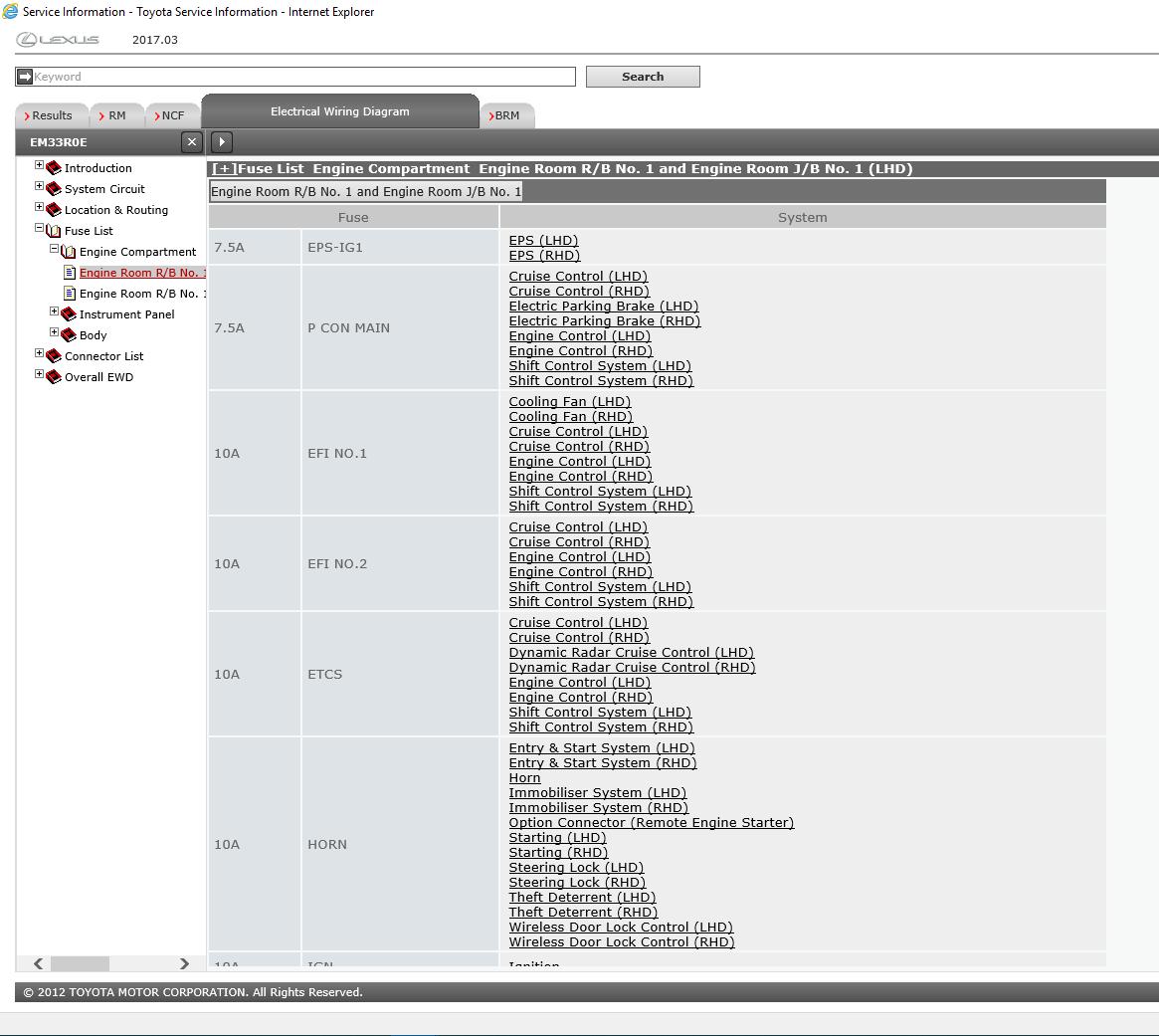This screenshot has width=1159, height=1036.
Task: Open Electric Parking Brake (LHD) link
Action: pos(603,307)
